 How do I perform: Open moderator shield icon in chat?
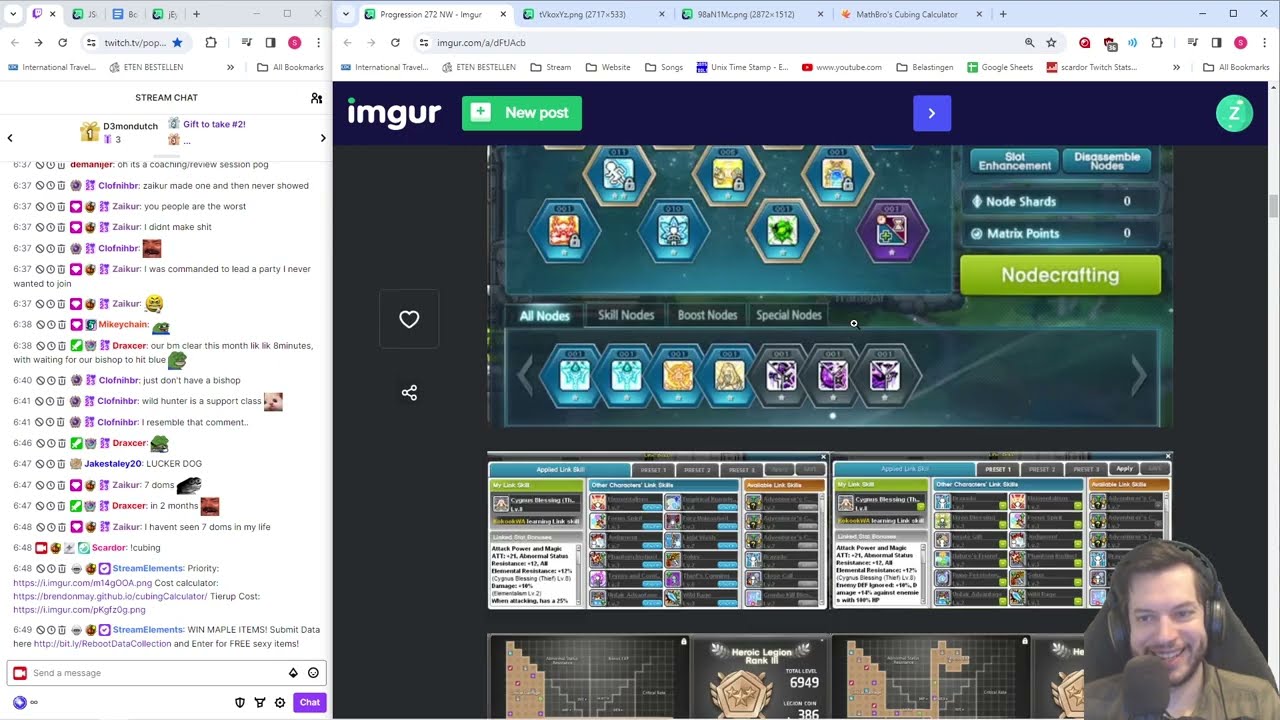click(x=240, y=703)
